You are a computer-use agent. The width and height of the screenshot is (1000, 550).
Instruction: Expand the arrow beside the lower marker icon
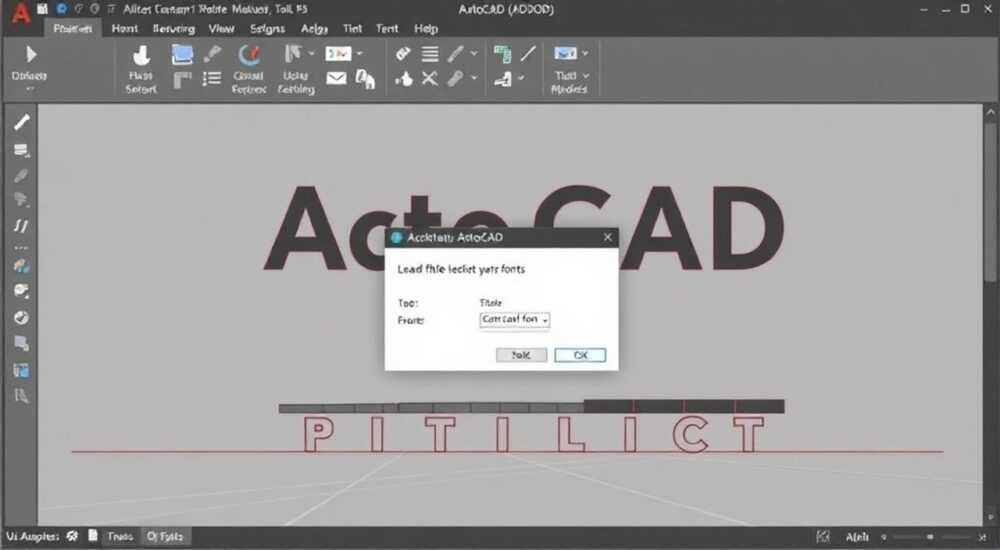pos(474,78)
